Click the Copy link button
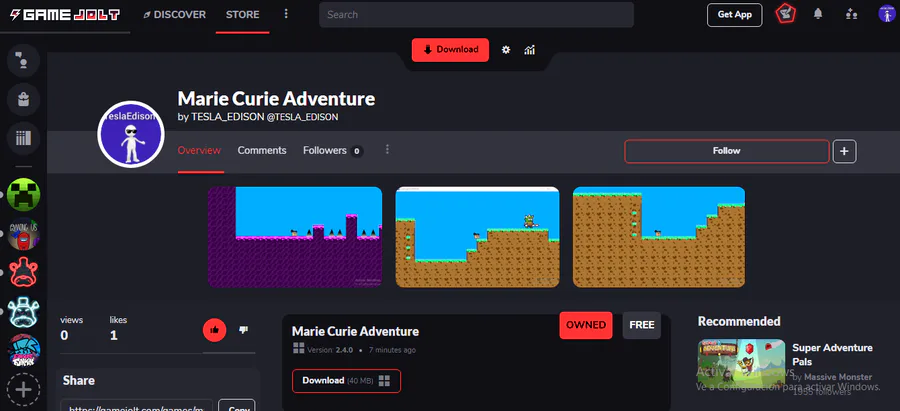 tap(237, 405)
